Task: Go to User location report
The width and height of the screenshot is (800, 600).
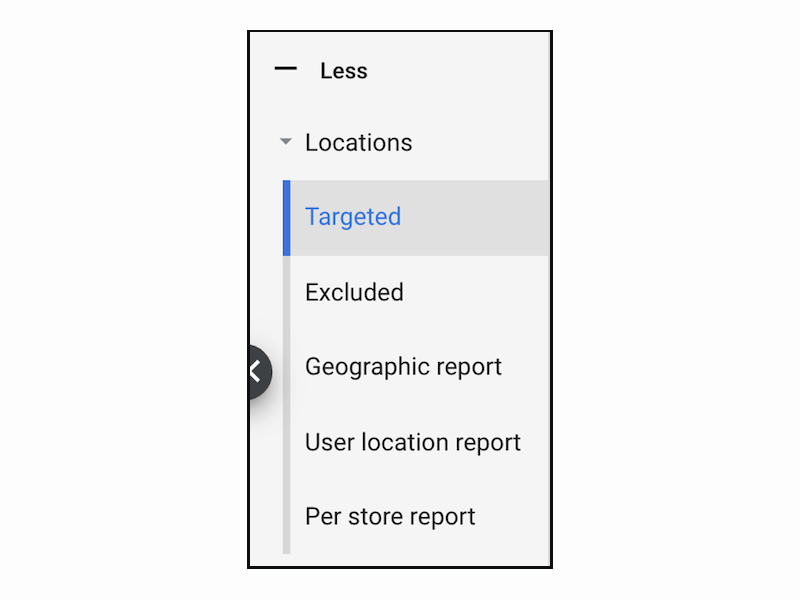Action: point(412,442)
